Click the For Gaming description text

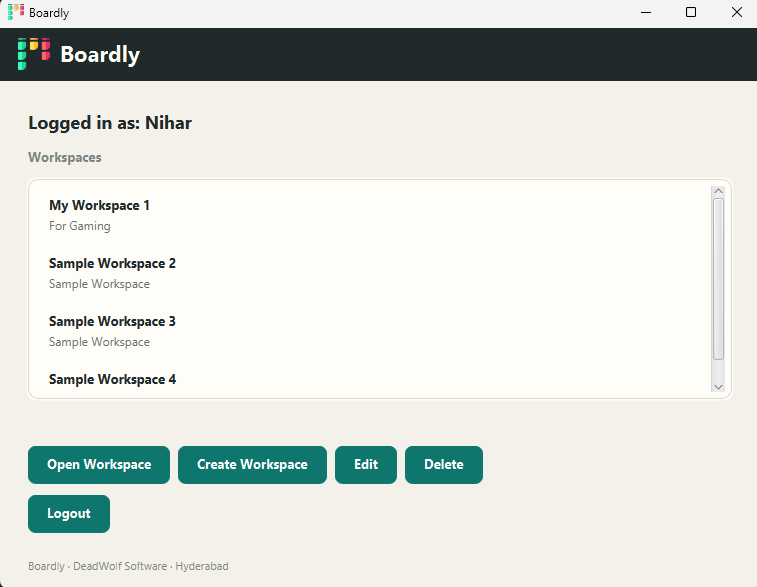coord(80,226)
